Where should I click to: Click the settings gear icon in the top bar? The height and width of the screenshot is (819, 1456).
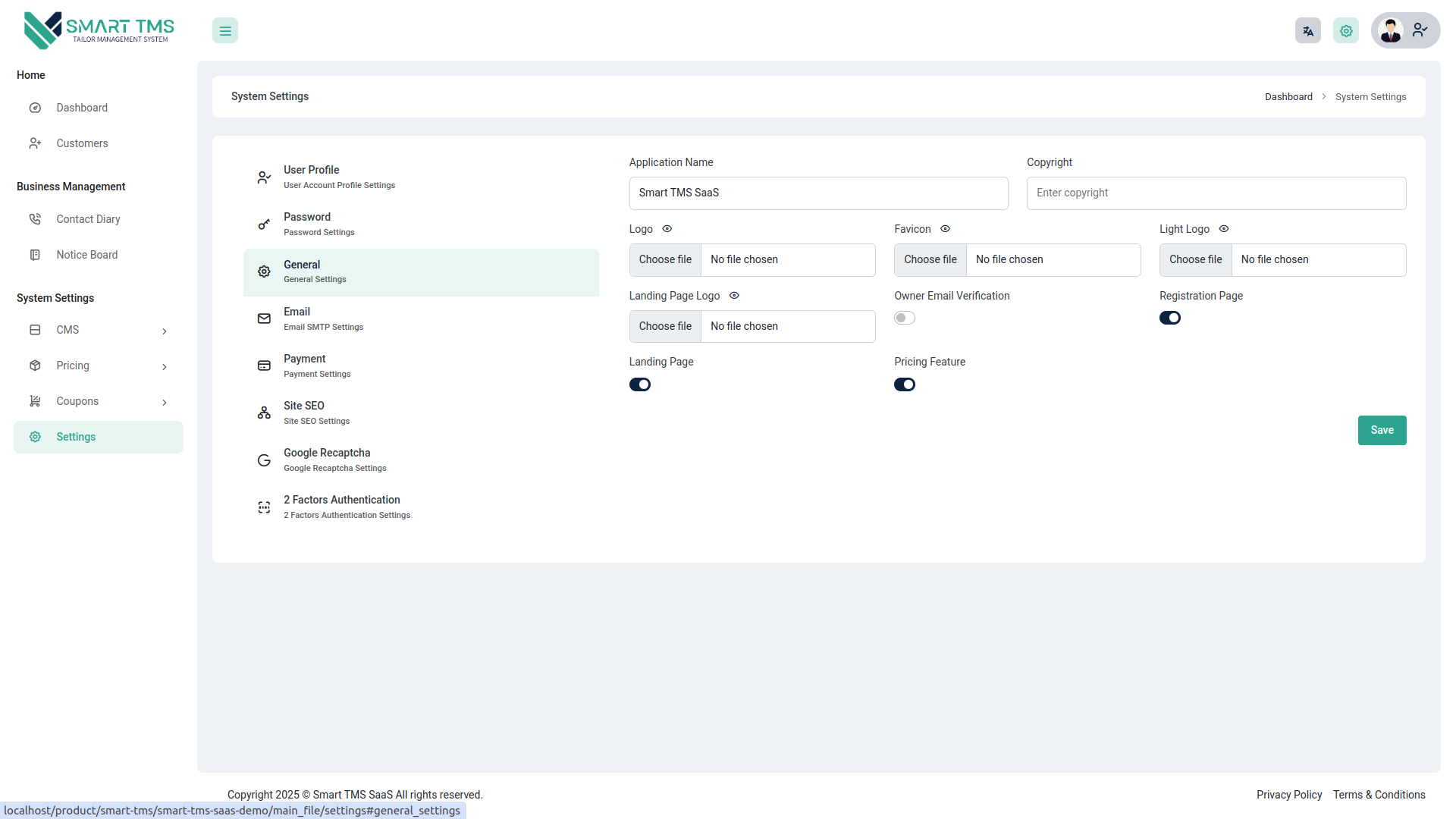click(x=1346, y=30)
